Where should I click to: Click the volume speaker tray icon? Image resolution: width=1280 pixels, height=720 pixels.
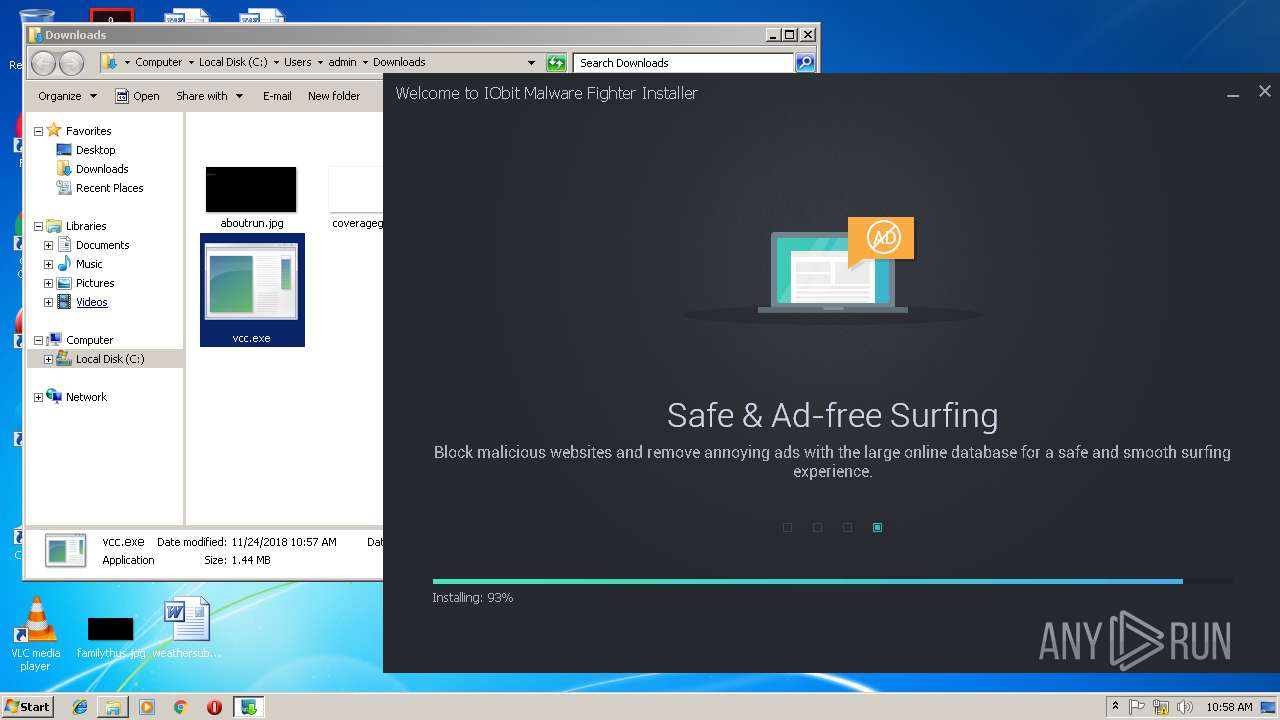[1185, 707]
